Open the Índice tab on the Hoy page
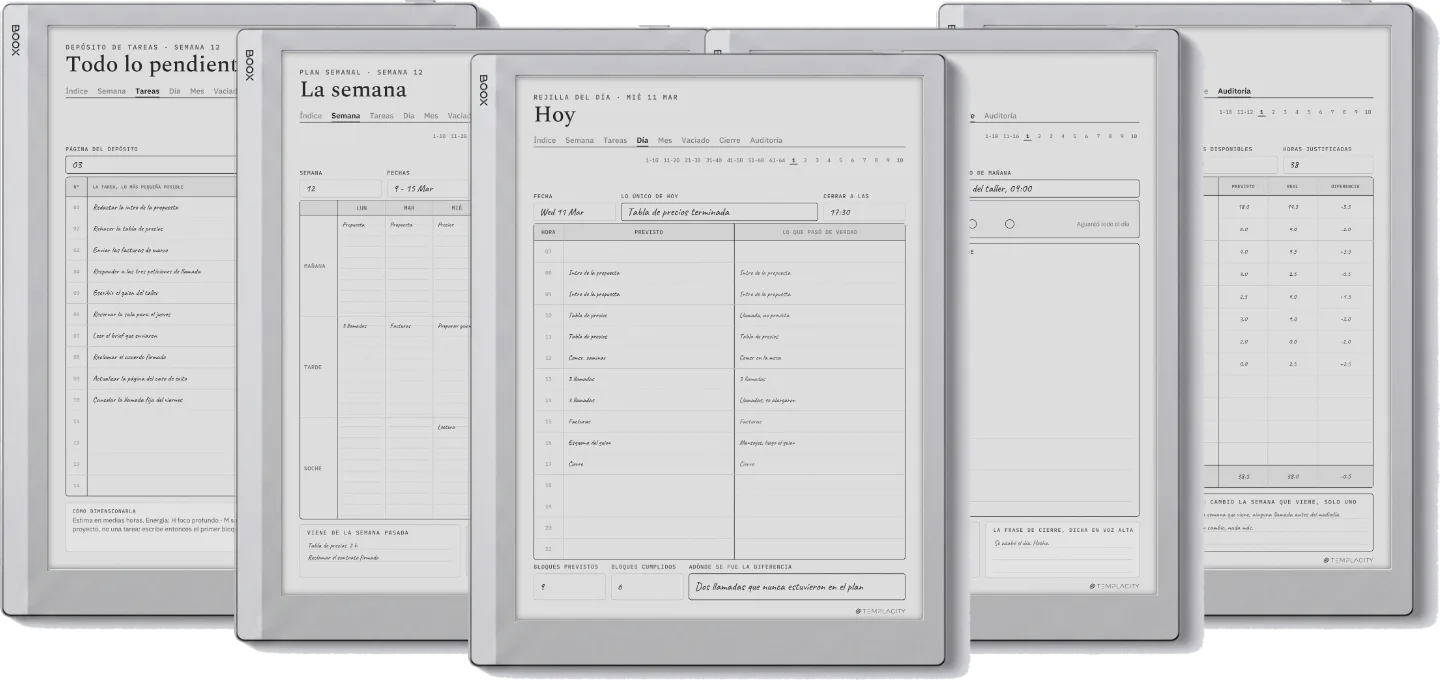1440x680 pixels. 545,140
